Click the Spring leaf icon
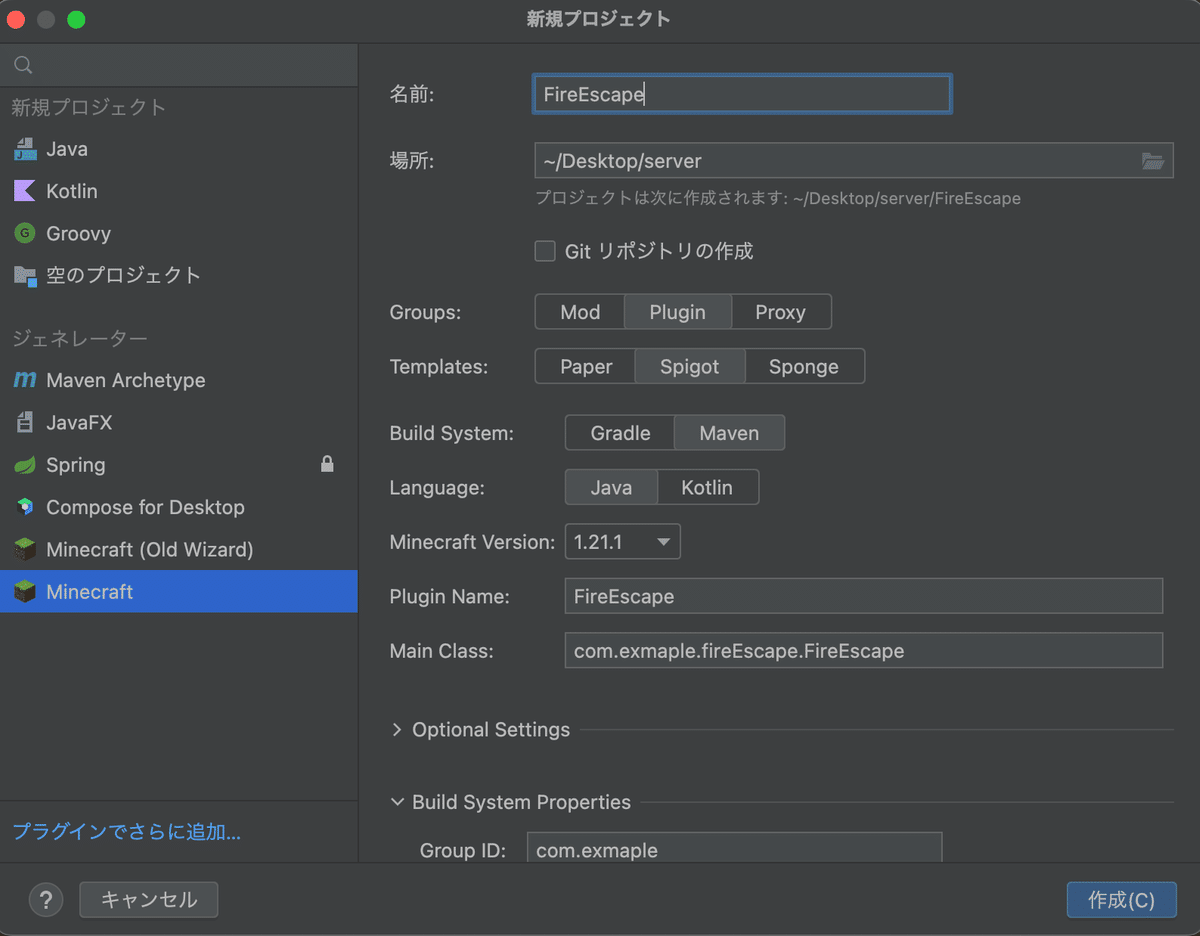Image resolution: width=1200 pixels, height=936 pixels. click(x=25, y=465)
